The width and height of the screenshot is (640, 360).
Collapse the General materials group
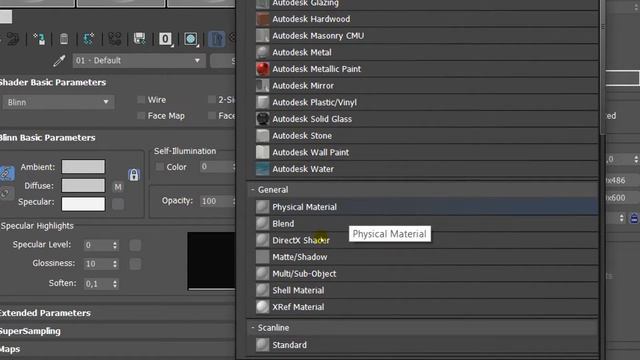pyautogui.click(x=253, y=190)
